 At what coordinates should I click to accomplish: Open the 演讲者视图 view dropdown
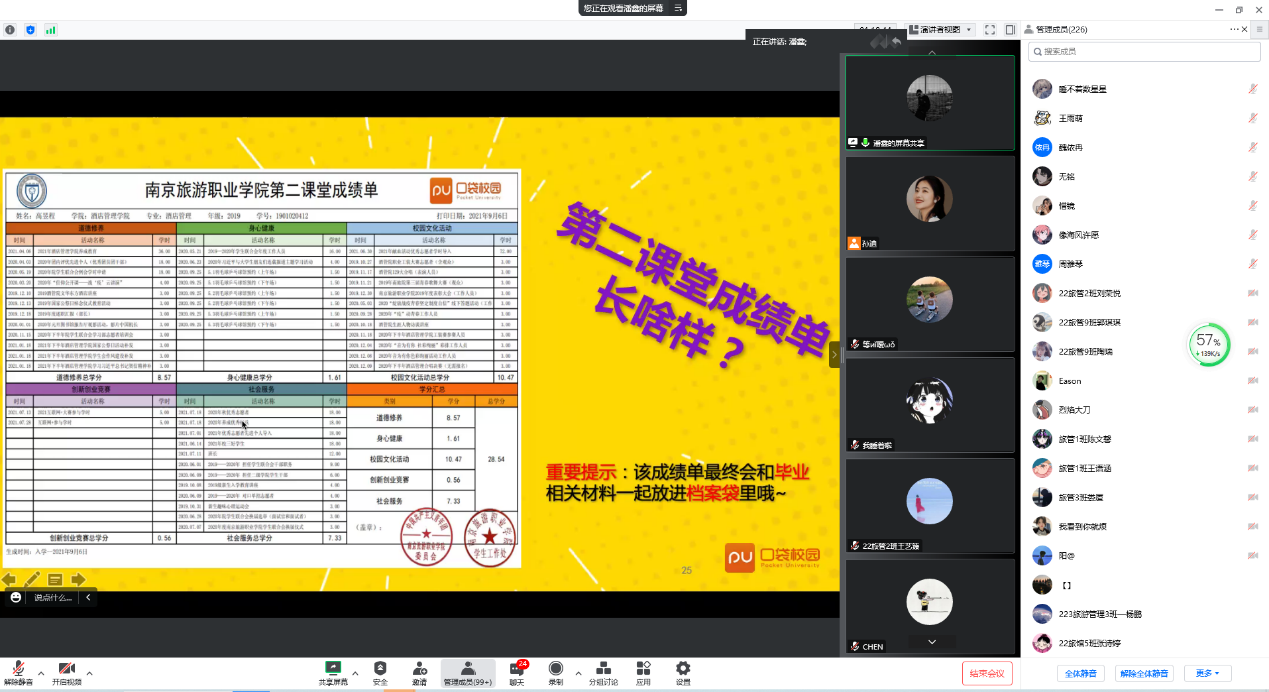pyautogui.click(x=939, y=30)
